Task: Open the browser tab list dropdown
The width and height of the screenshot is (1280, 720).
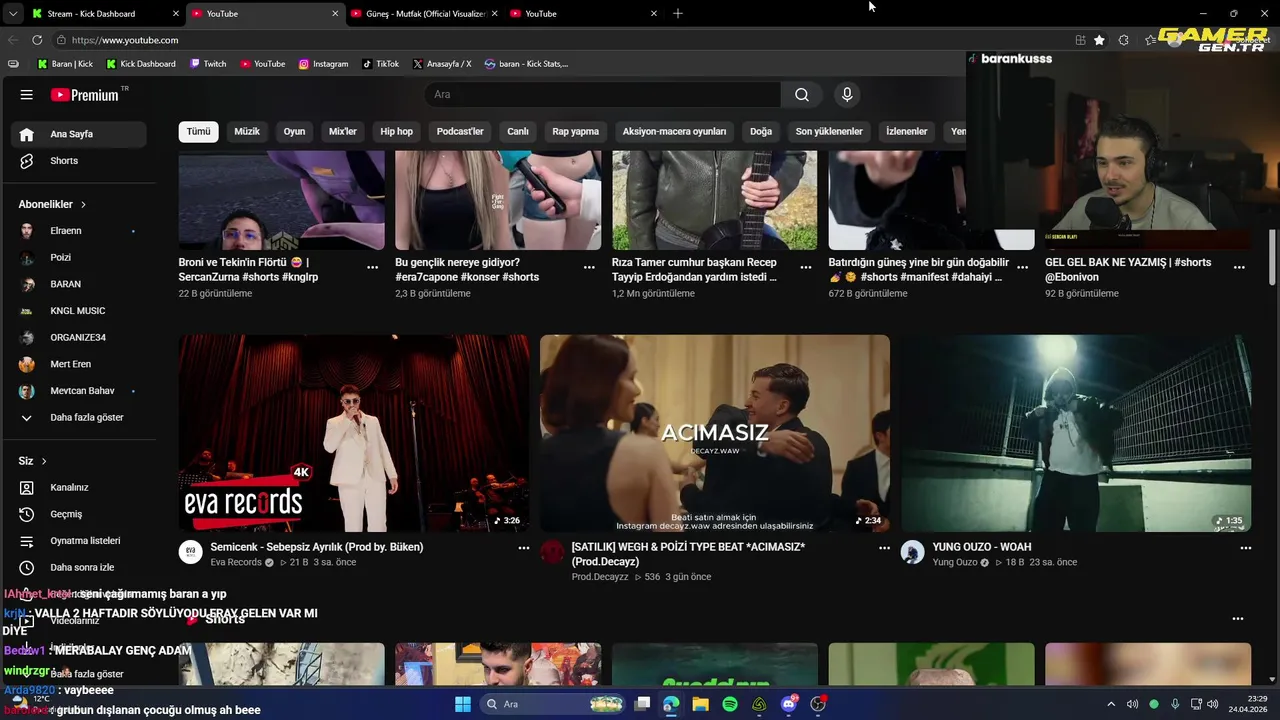Action: coord(12,14)
